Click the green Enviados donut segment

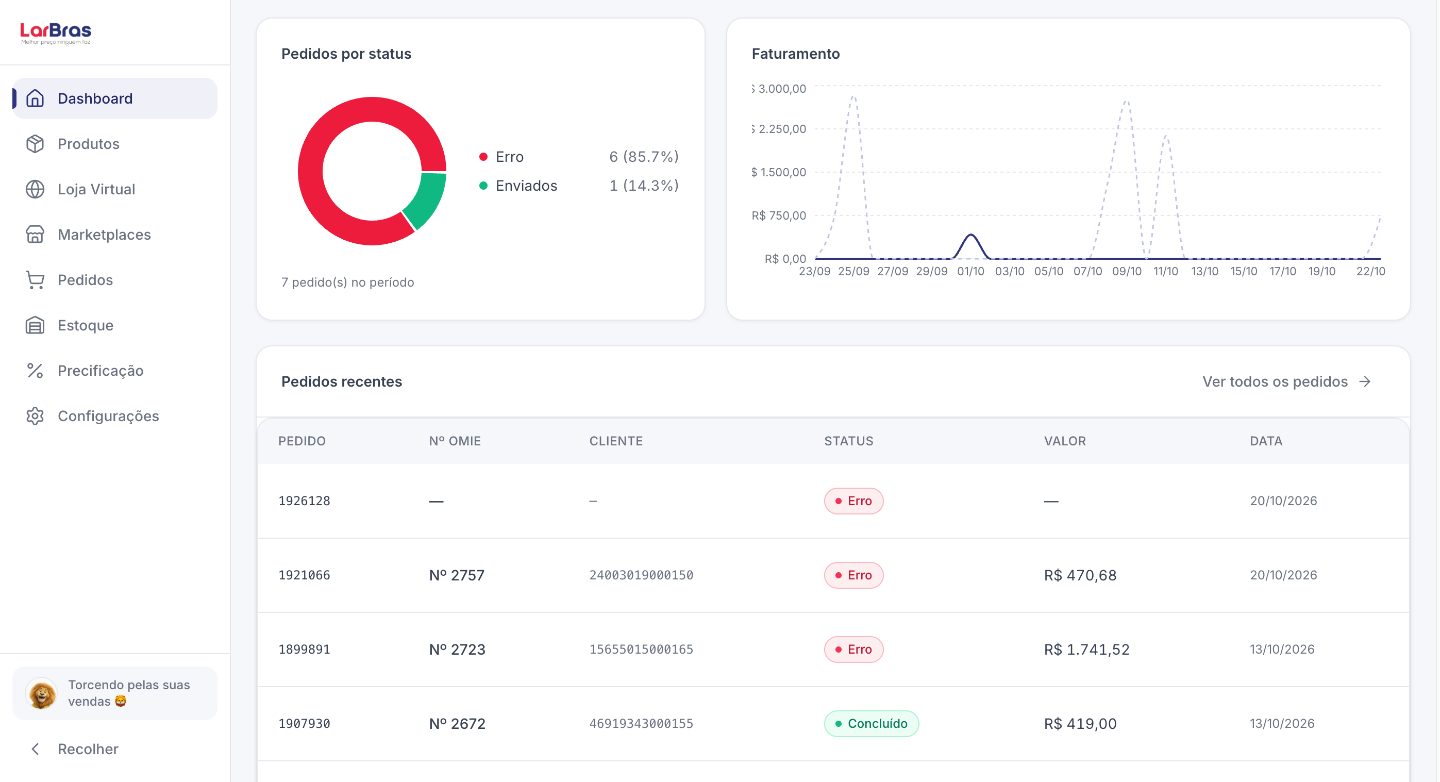[427, 200]
